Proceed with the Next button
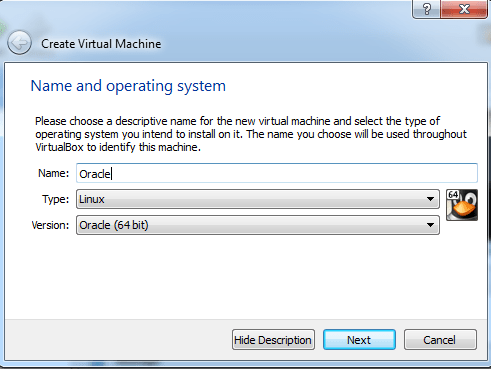 (x=359, y=340)
